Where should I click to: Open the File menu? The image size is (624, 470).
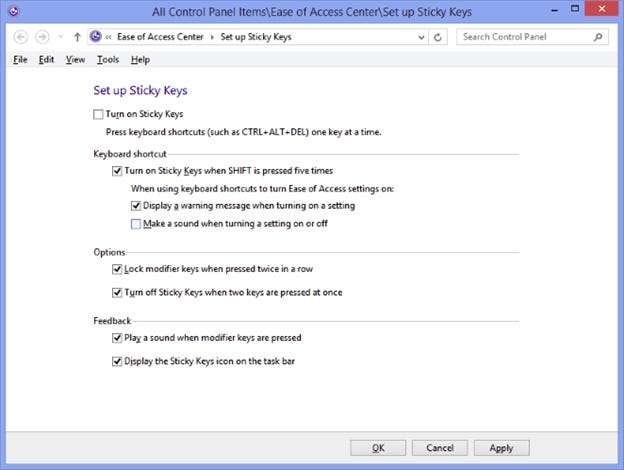click(20, 60)
